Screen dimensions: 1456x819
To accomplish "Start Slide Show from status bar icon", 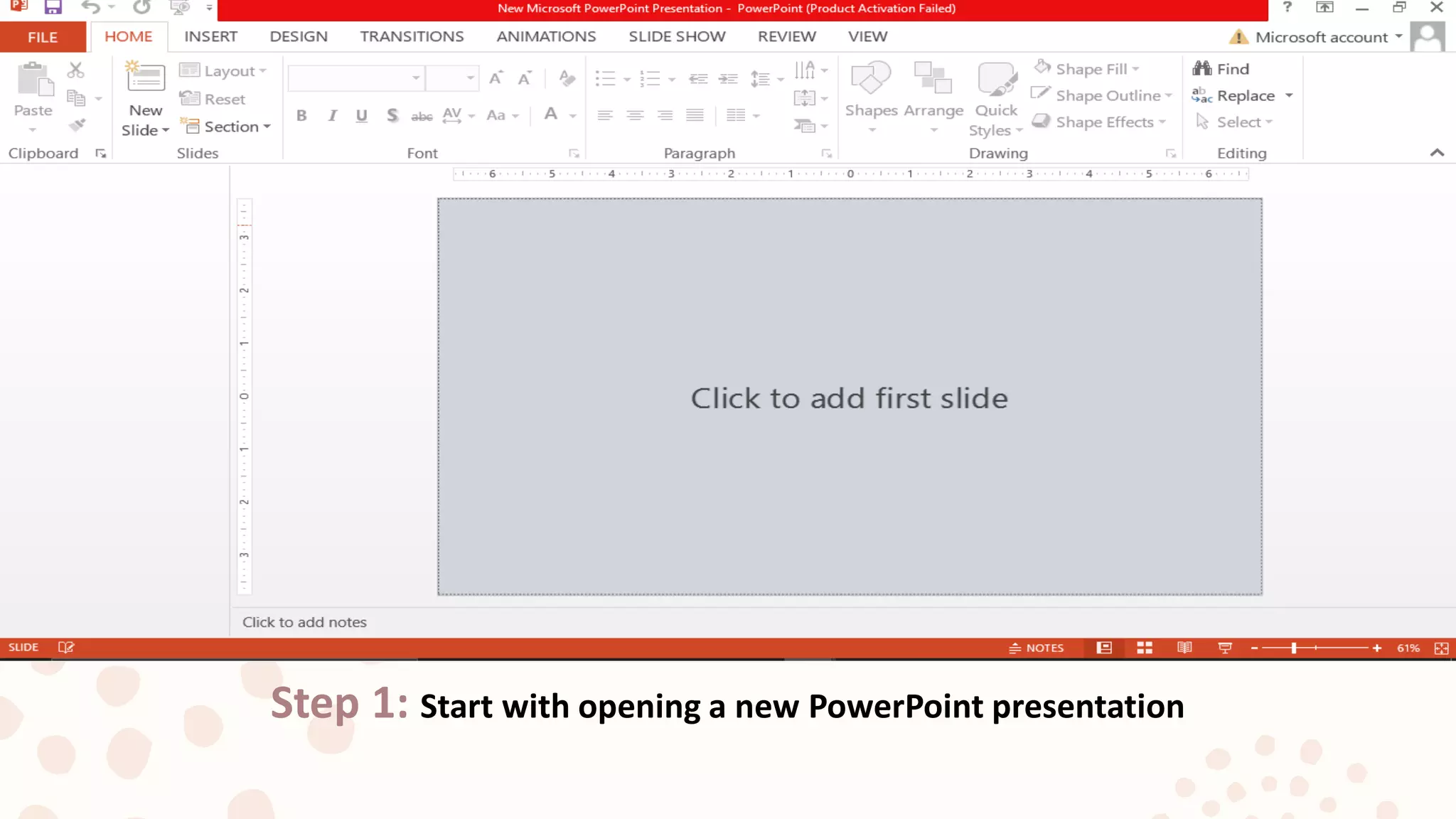I will (x=1225, y=648).
